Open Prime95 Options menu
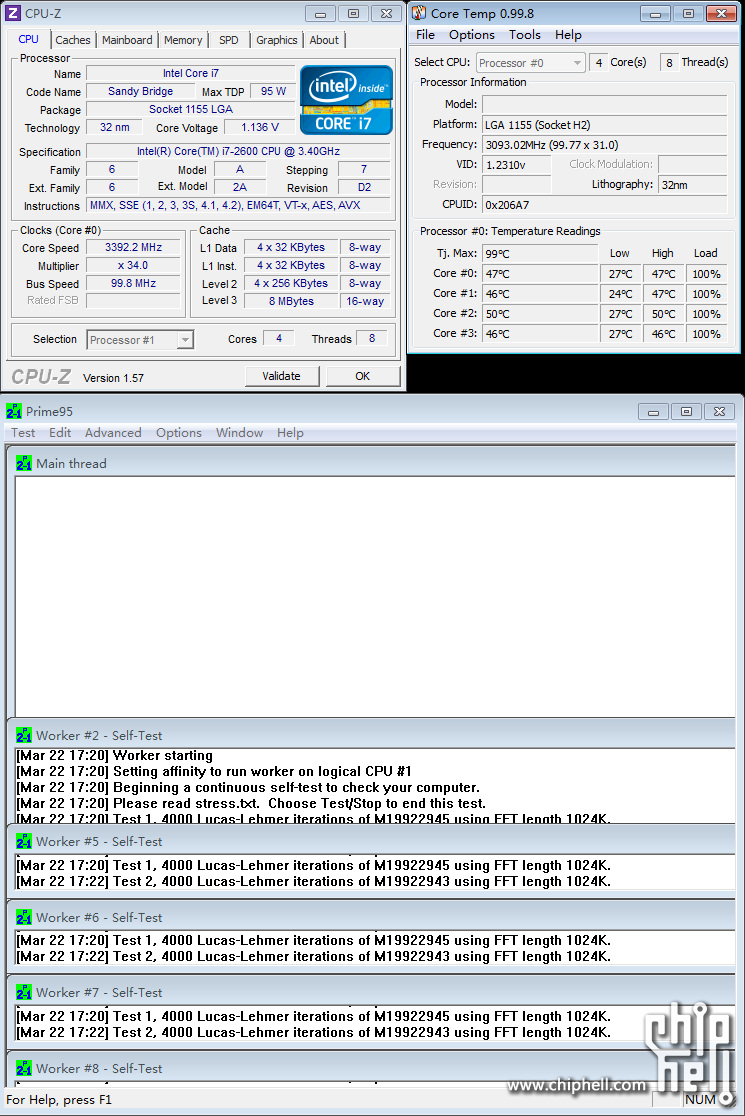745x1116 pixels. tap(179, 433)
